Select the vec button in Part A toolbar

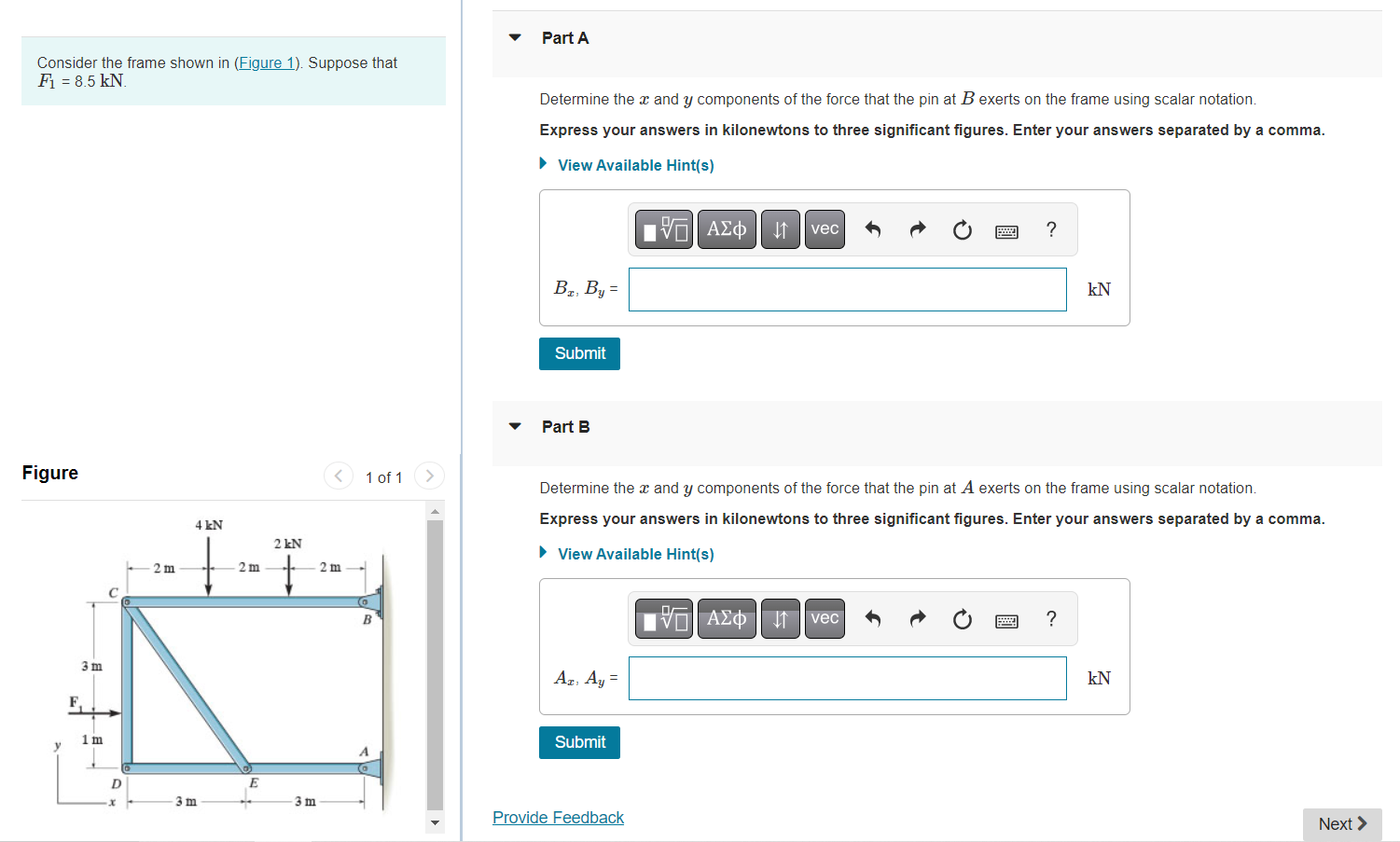click(x=825, y=229)
